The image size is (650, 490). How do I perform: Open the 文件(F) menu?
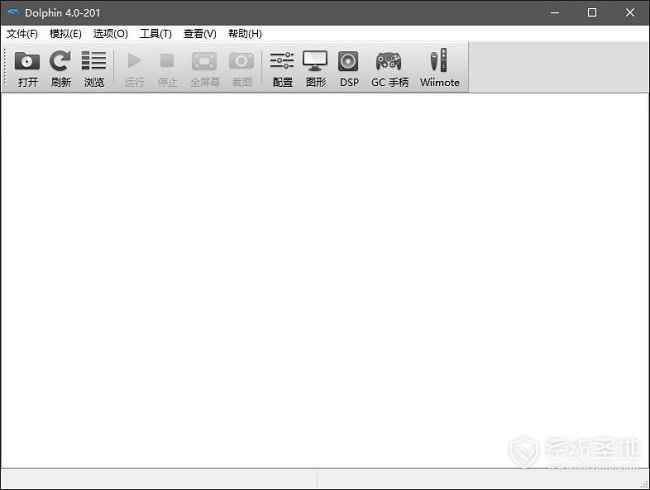coord(22,34)
